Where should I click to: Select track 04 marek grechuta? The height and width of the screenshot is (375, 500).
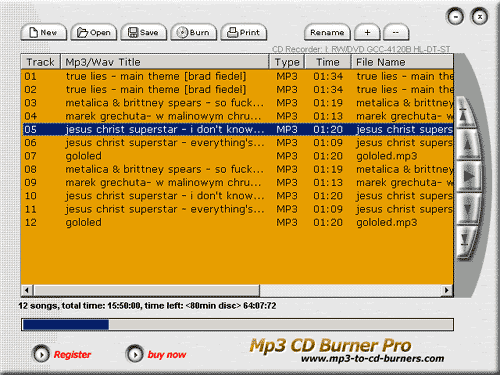point(237,116)
